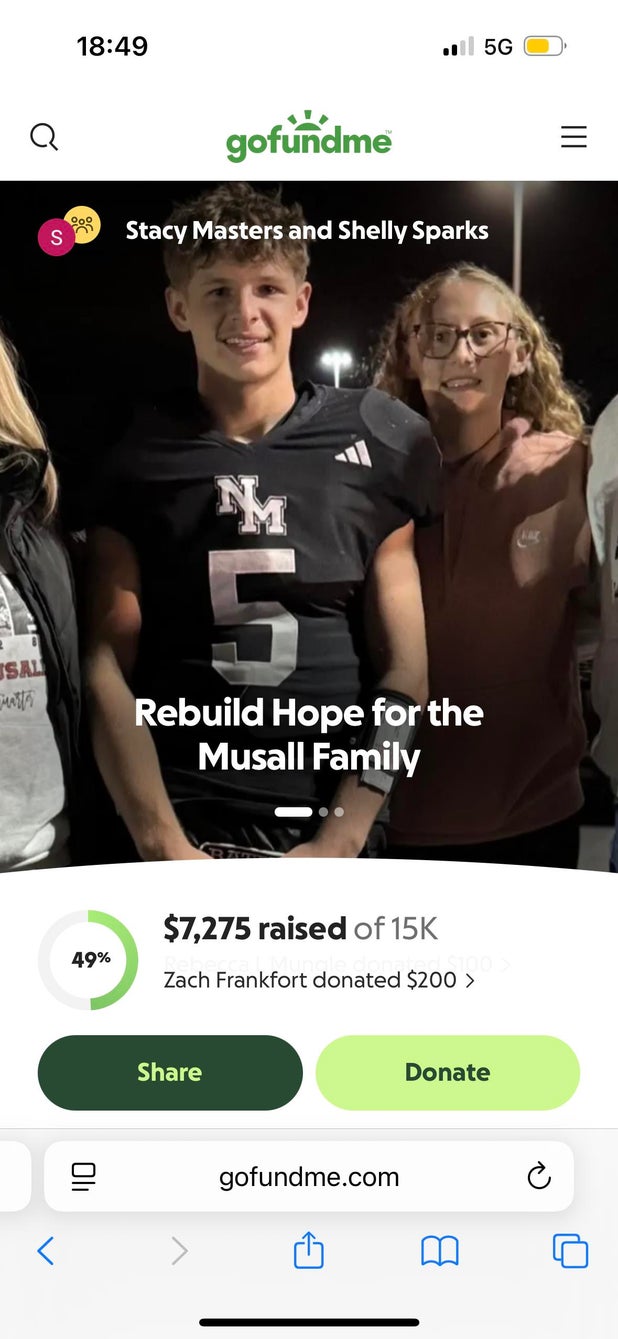The width and height of the screenshot is (618, 1339).
Task: Open the GoFundMe search icon
Action: (44, 136)
